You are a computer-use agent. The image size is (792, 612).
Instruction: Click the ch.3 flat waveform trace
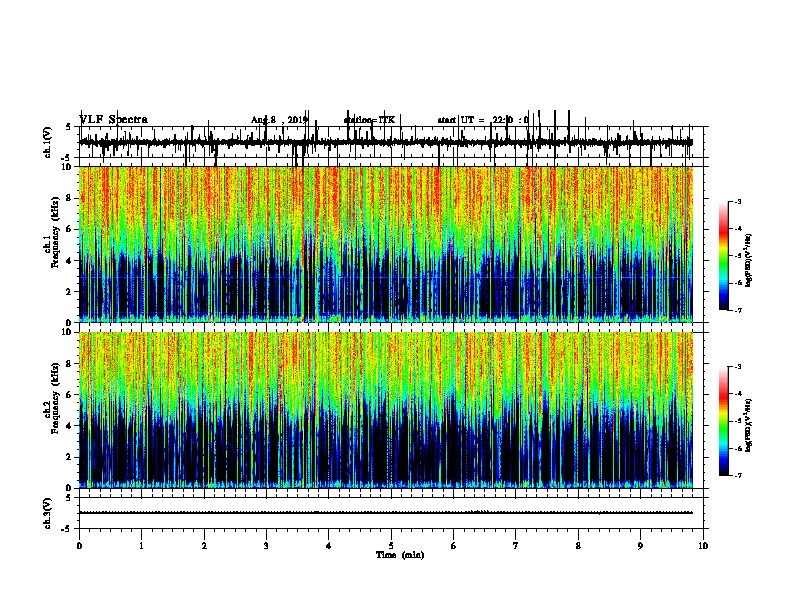tap(386, 513)
